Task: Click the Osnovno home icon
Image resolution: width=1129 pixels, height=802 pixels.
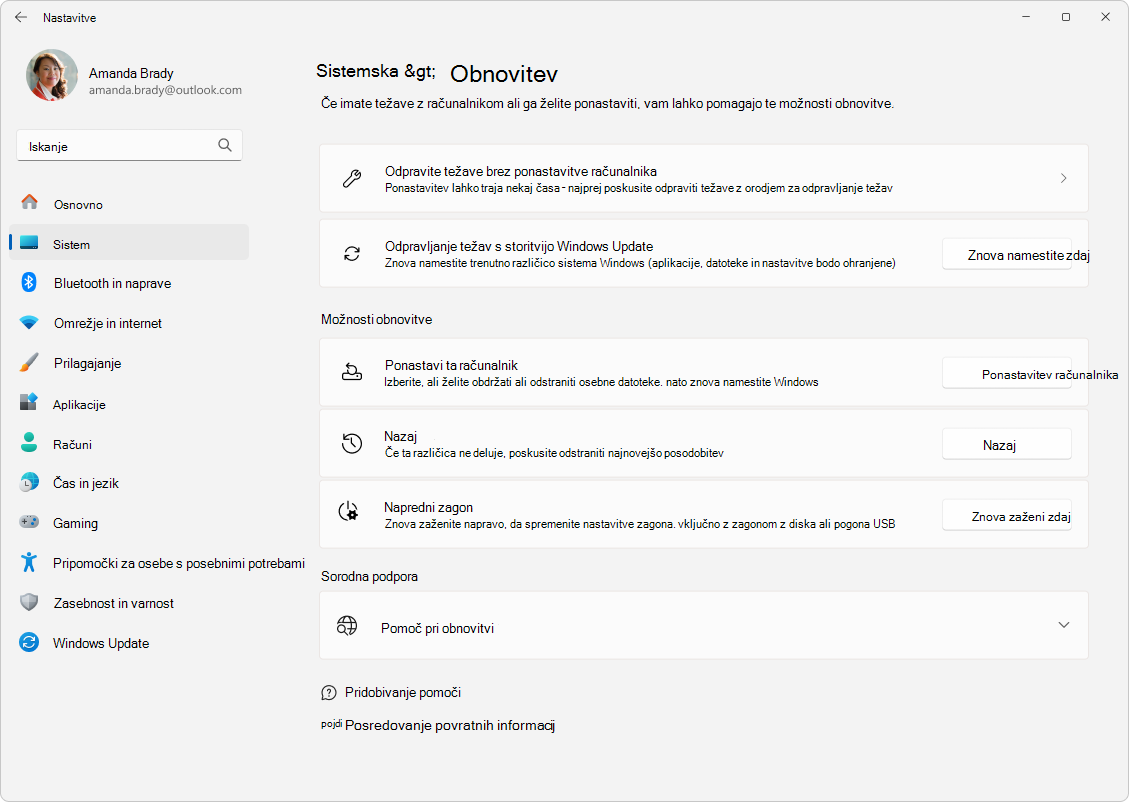Action: (x=30, y=202)
